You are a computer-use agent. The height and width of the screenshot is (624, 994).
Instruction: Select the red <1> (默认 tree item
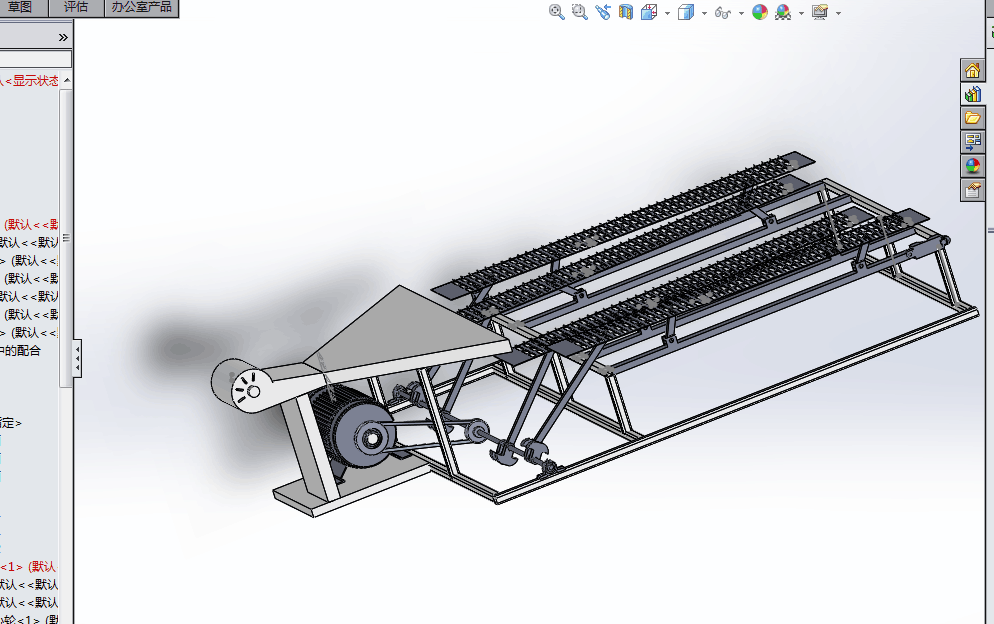(29, 566)
